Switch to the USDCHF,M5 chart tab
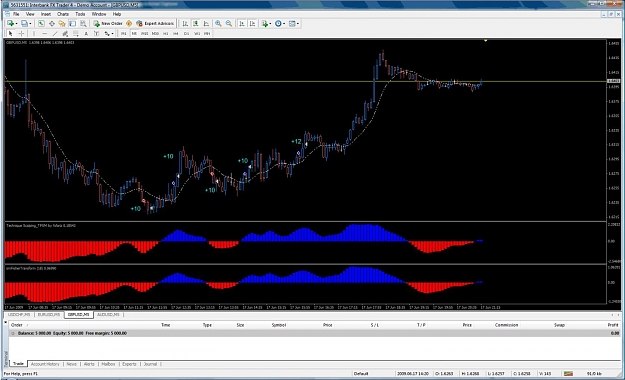The image size is (625, 380). (19, 315)
